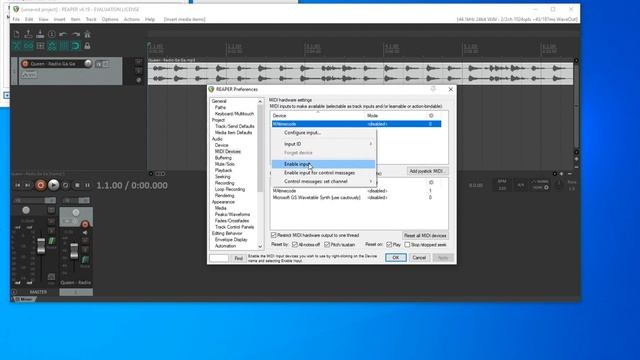
Task: Select Enable input in context menu
Action: [x=324, y=164]
